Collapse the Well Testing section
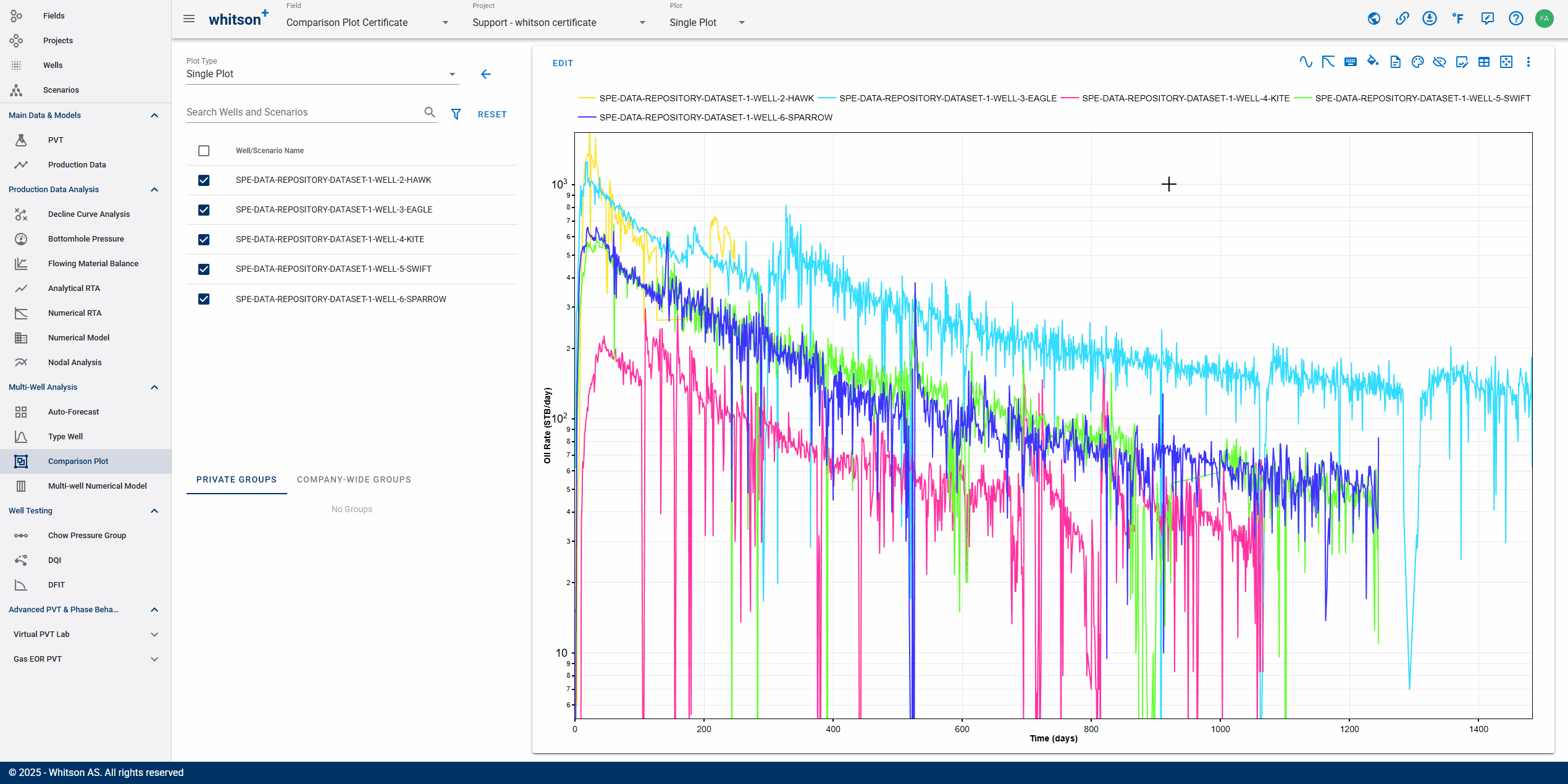1568x784 pixels. (154, 511)
